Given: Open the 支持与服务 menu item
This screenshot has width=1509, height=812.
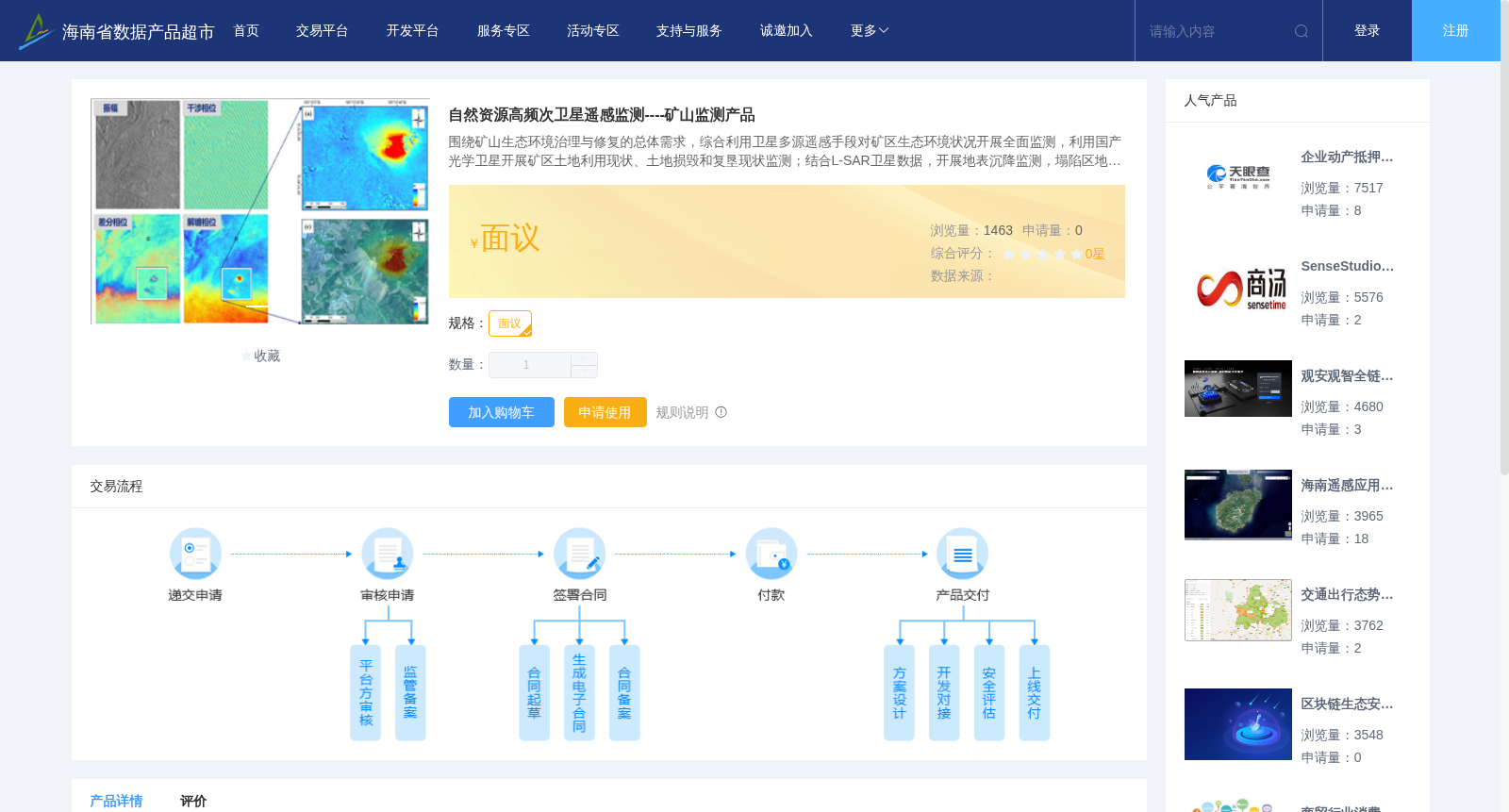Looking at the screenshot, I should pos(689,31).
